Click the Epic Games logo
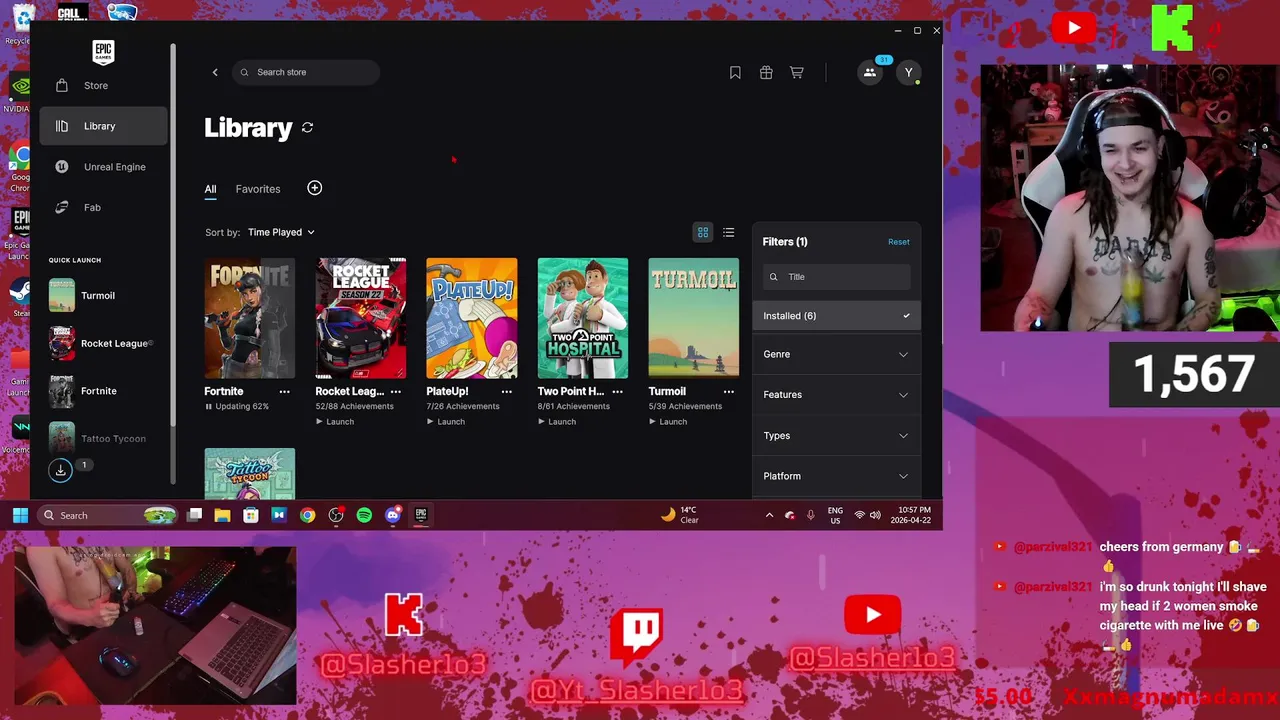1280x720 pixels. (x=103, y=52)
